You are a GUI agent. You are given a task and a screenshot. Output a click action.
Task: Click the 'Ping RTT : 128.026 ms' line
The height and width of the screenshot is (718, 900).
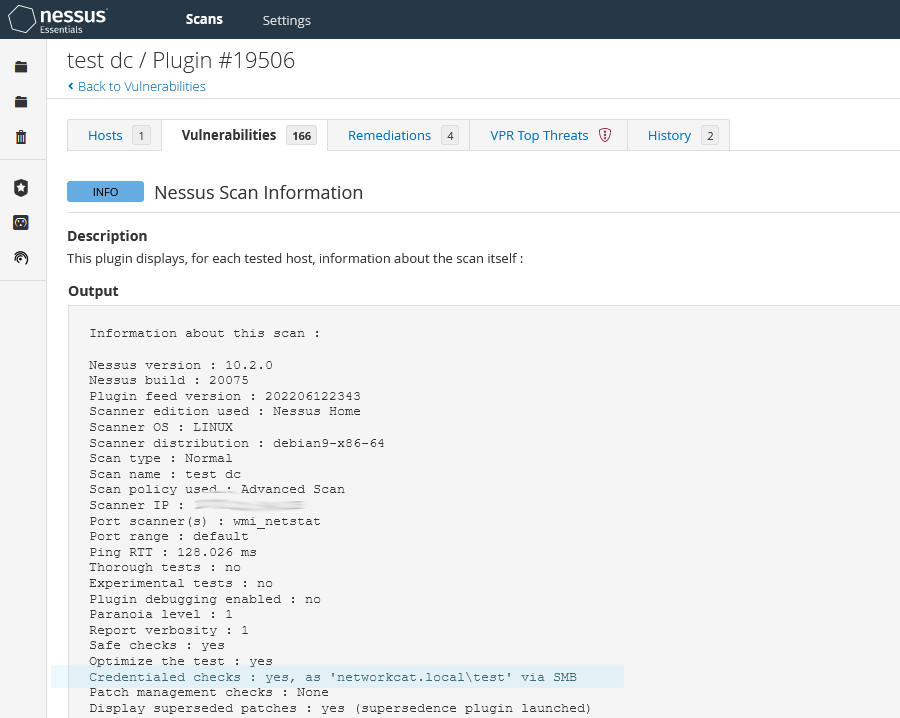point(173,552)
